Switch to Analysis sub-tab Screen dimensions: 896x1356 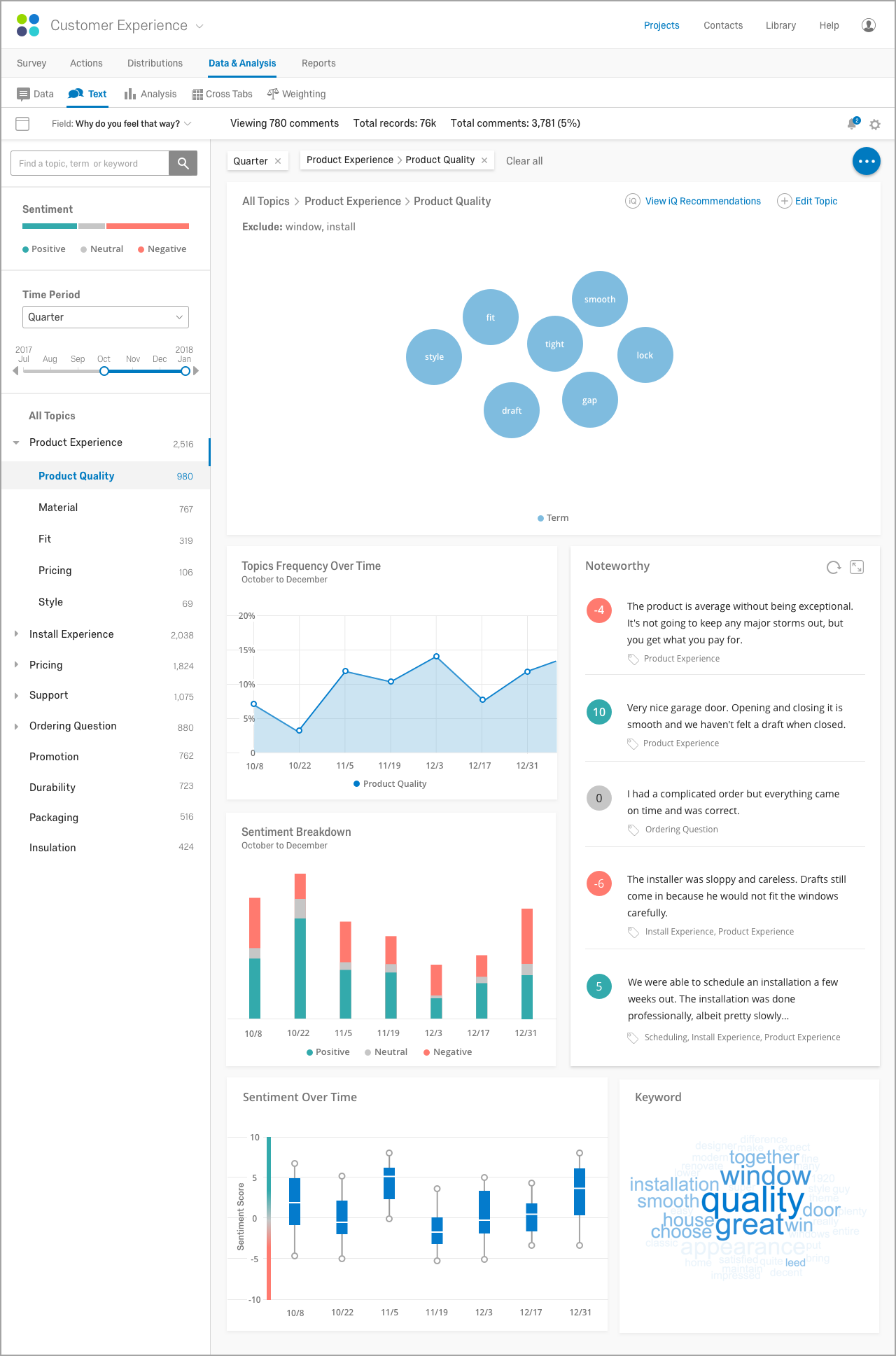tap(150, 94)
